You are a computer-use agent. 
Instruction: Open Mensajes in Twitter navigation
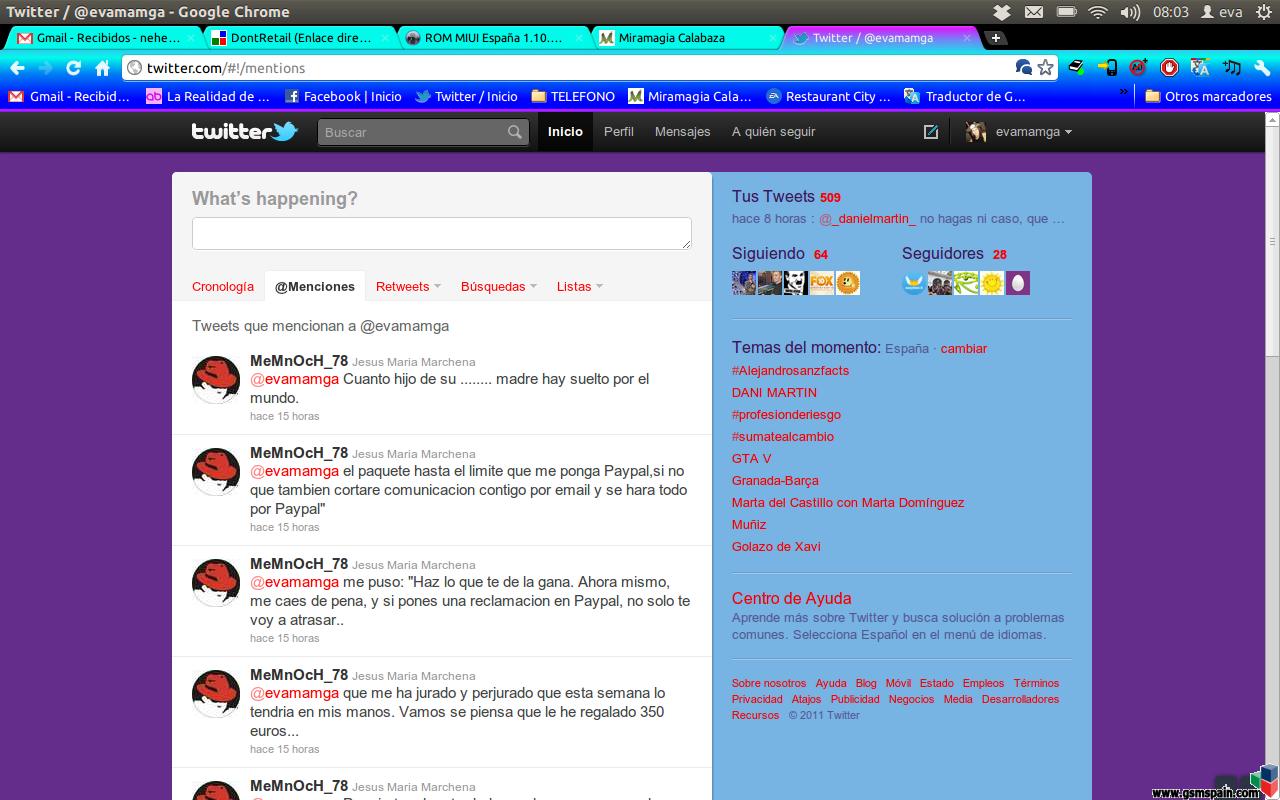(682, 132)
